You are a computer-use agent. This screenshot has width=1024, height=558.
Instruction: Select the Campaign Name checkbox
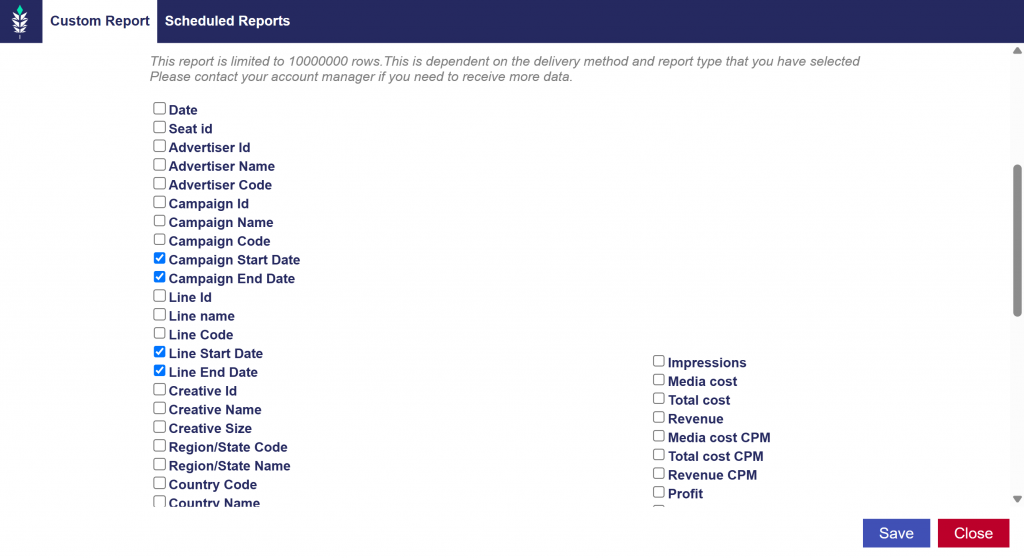click(159, 221)
